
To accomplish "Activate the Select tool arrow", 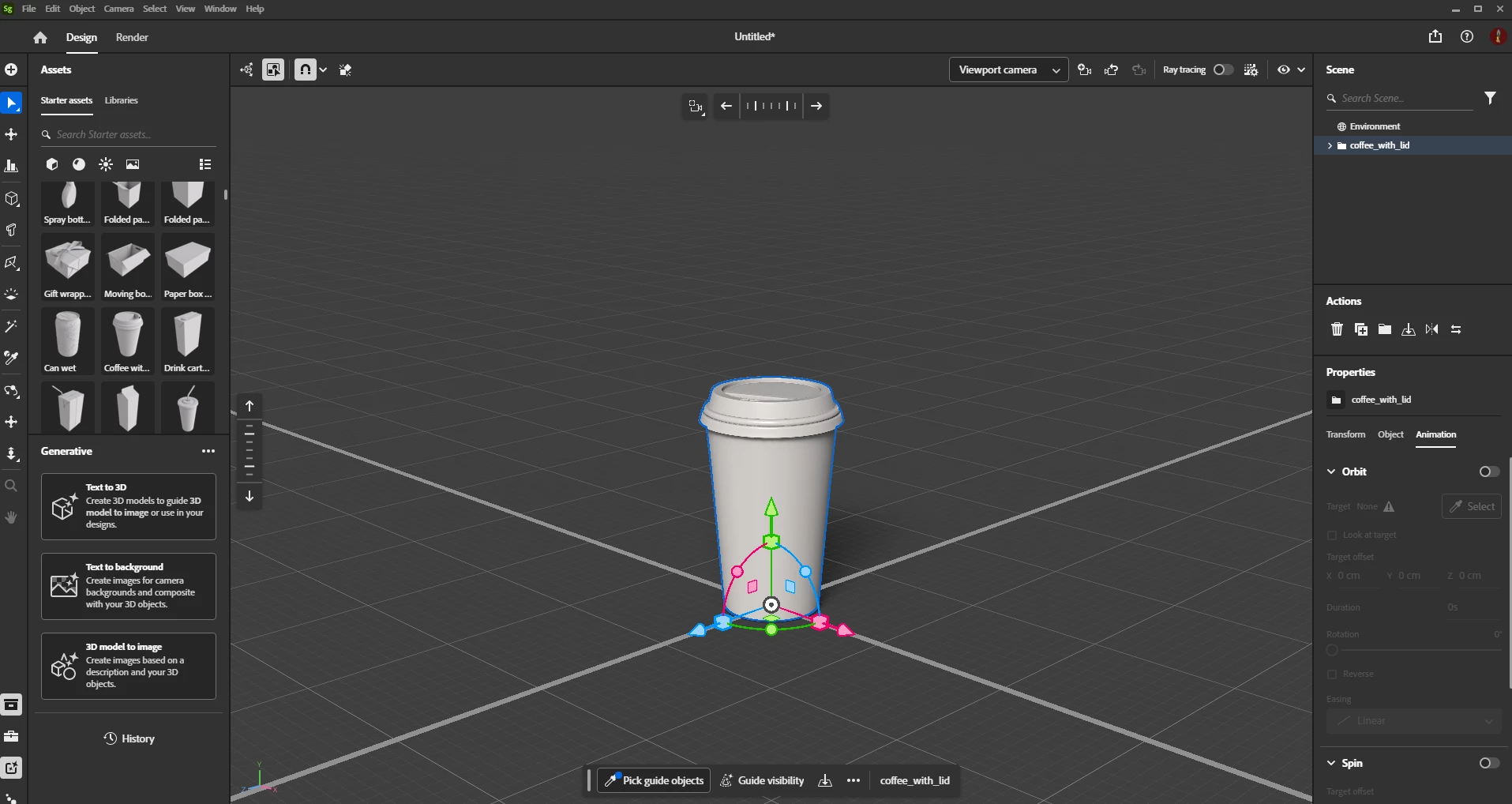I will (x=11, y=103).
